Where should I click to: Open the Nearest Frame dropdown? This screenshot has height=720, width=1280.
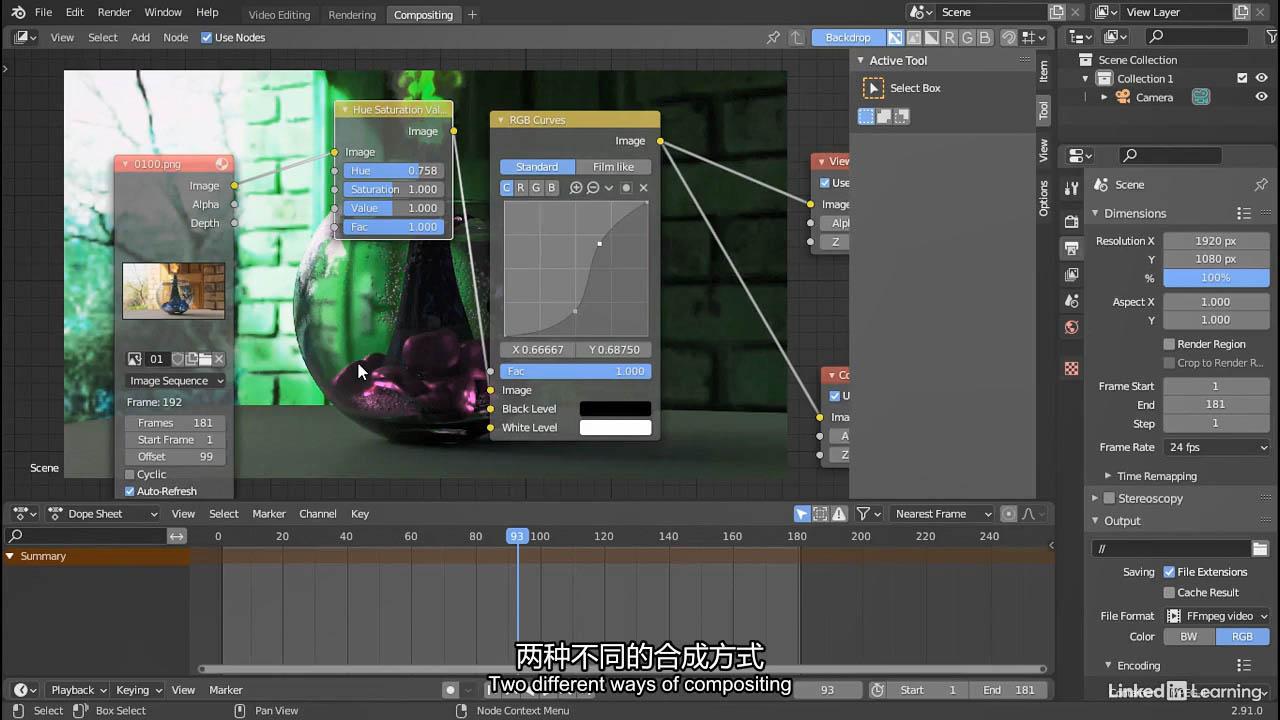pyautogui.click(x=940, y=514)
